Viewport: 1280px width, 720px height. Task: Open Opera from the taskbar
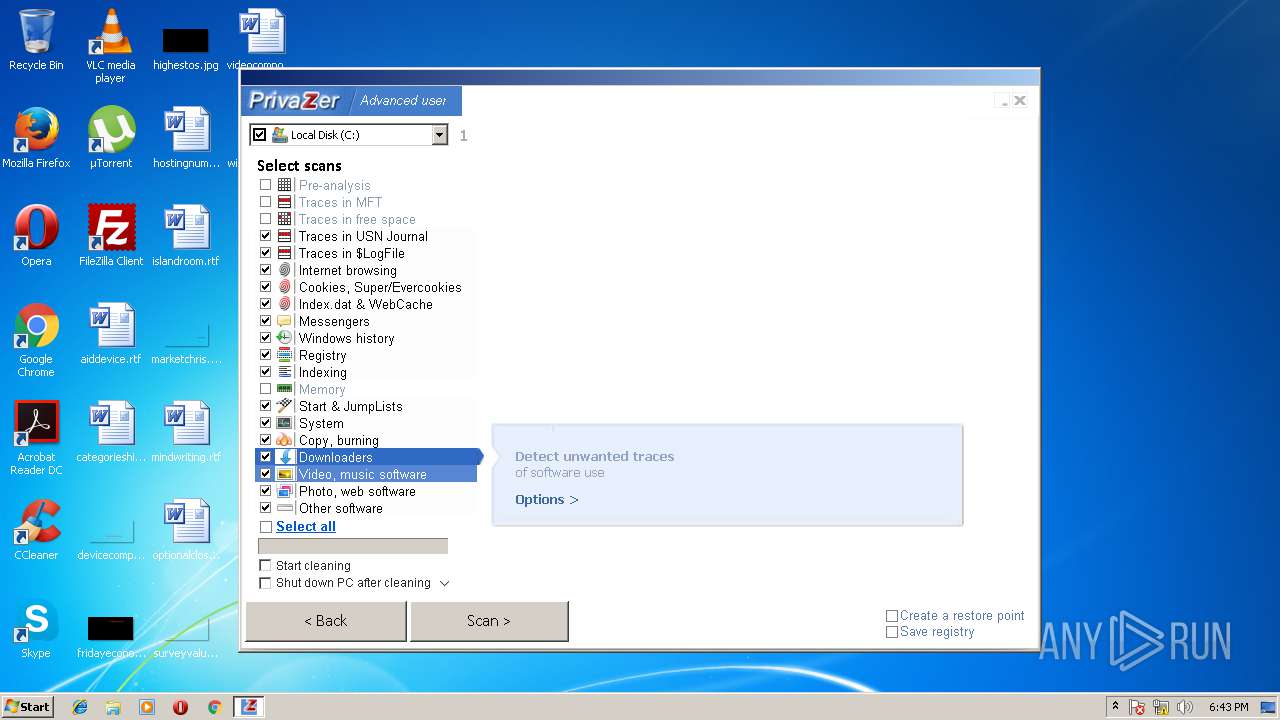point(180,707)
